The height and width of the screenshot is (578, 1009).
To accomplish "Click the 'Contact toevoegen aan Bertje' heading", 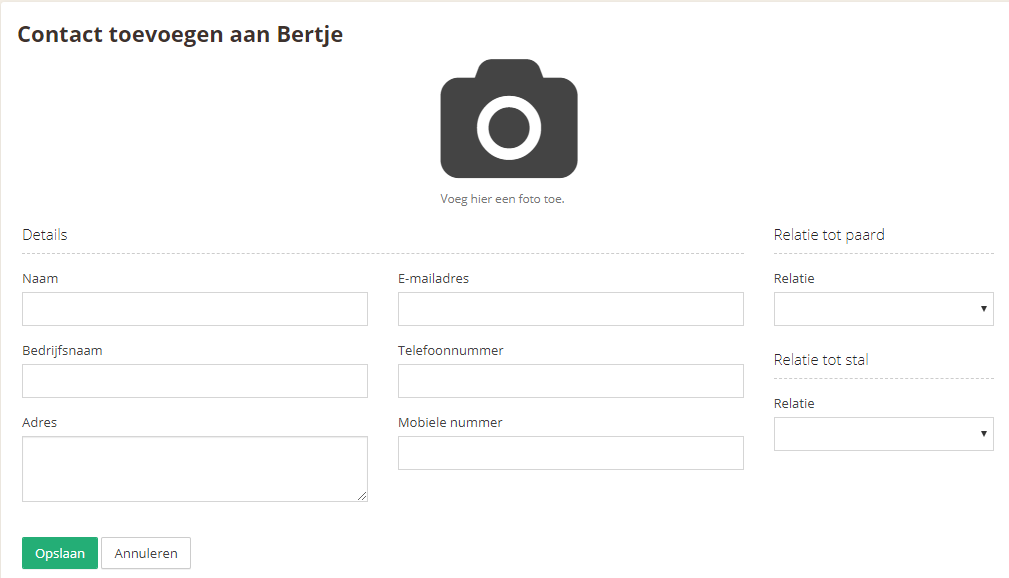I will point(180,34).
